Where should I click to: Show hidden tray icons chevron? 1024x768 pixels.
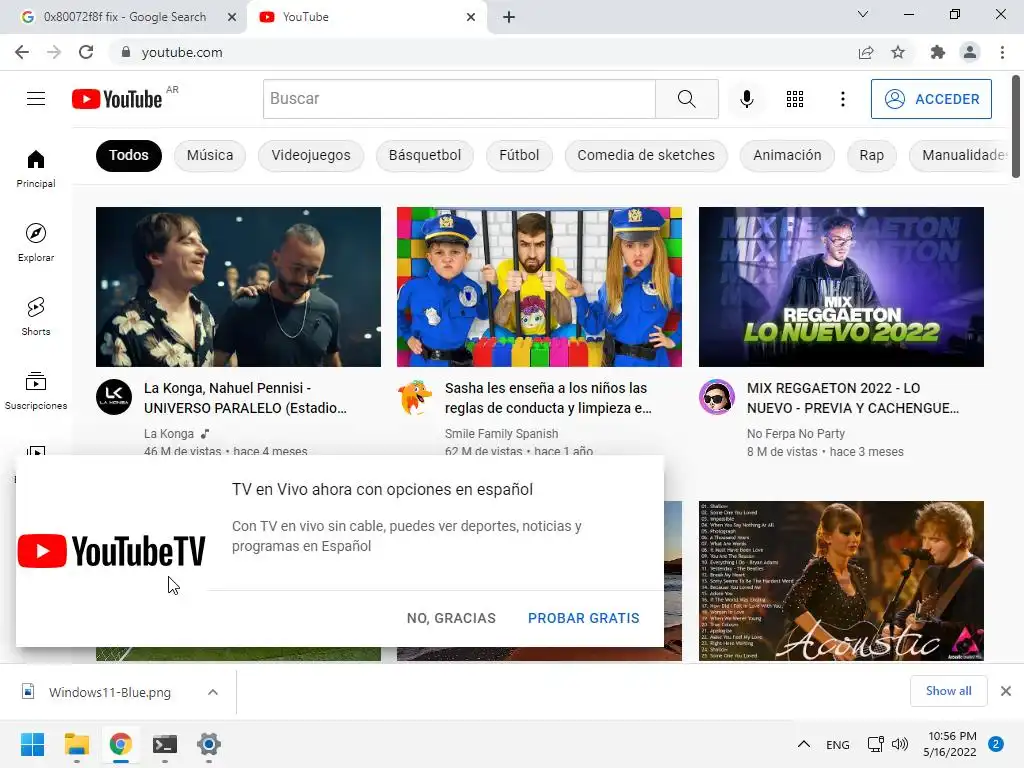(804, 744)
